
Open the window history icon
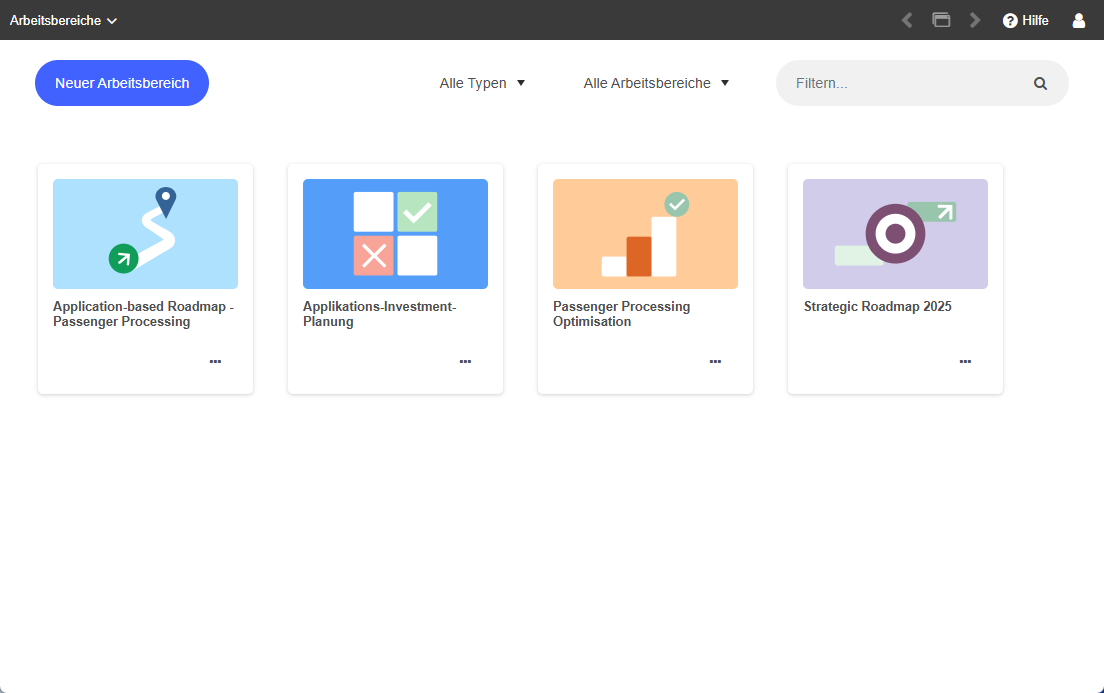pos(941,20)
